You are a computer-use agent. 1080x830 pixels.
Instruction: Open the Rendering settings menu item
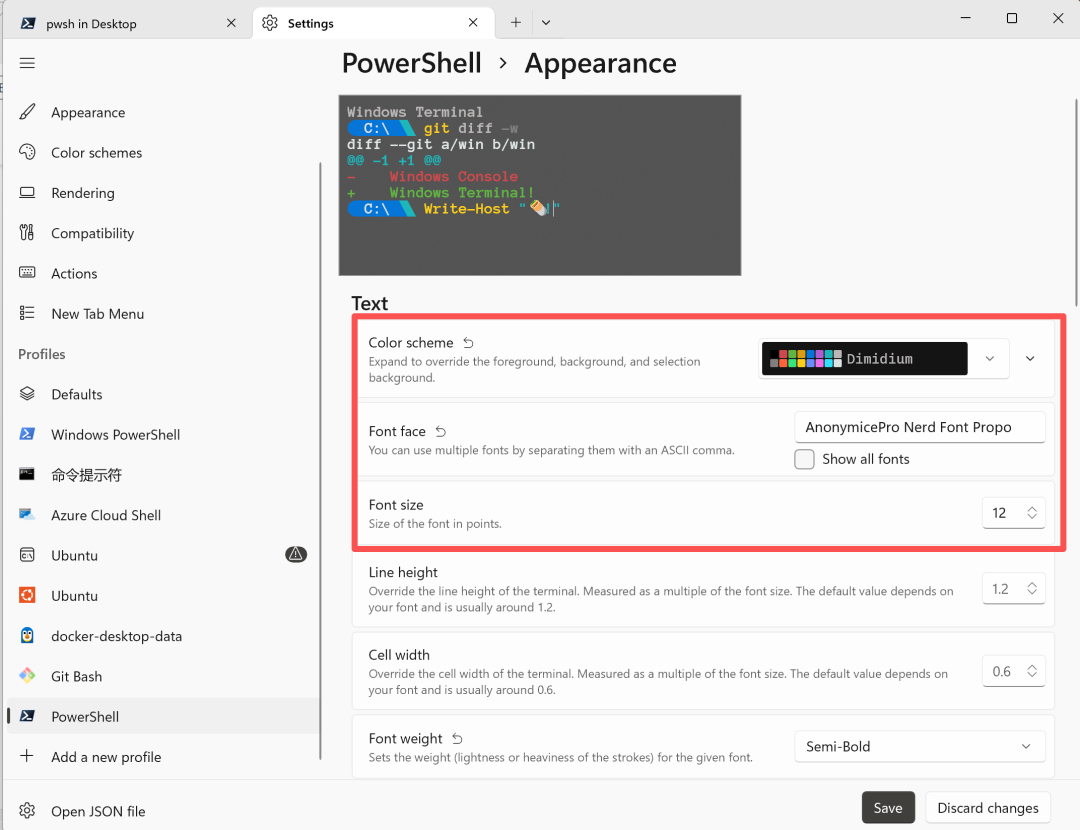tap(82, 193)
